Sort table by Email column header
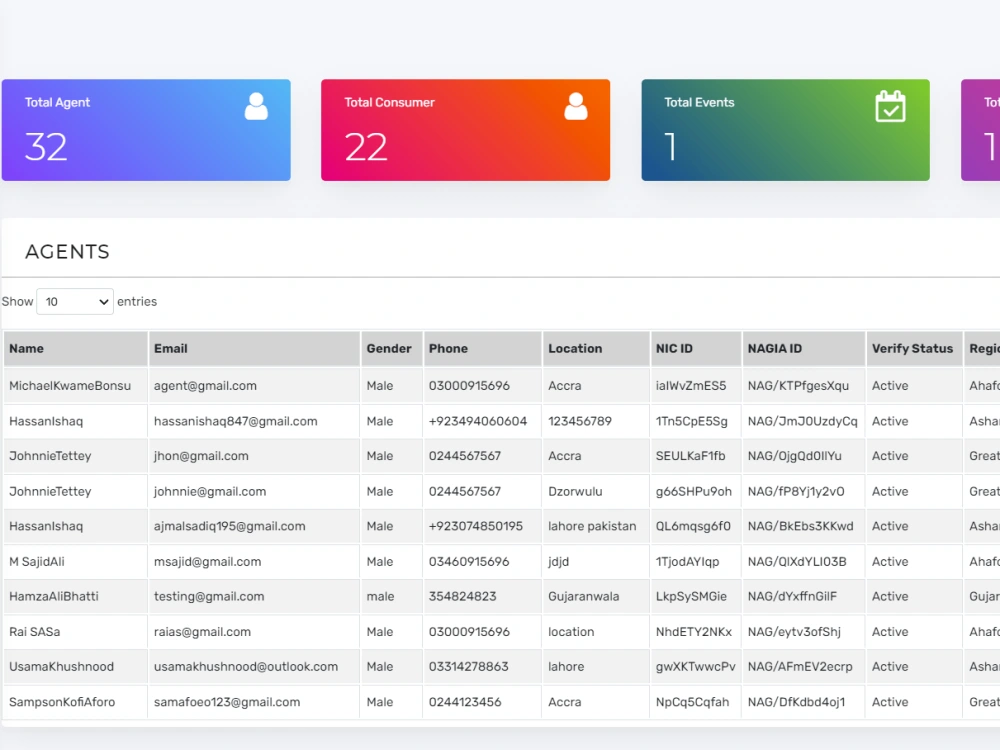Image resolution: width=1000 pixels, height=750 pixels. pos(254,349)
